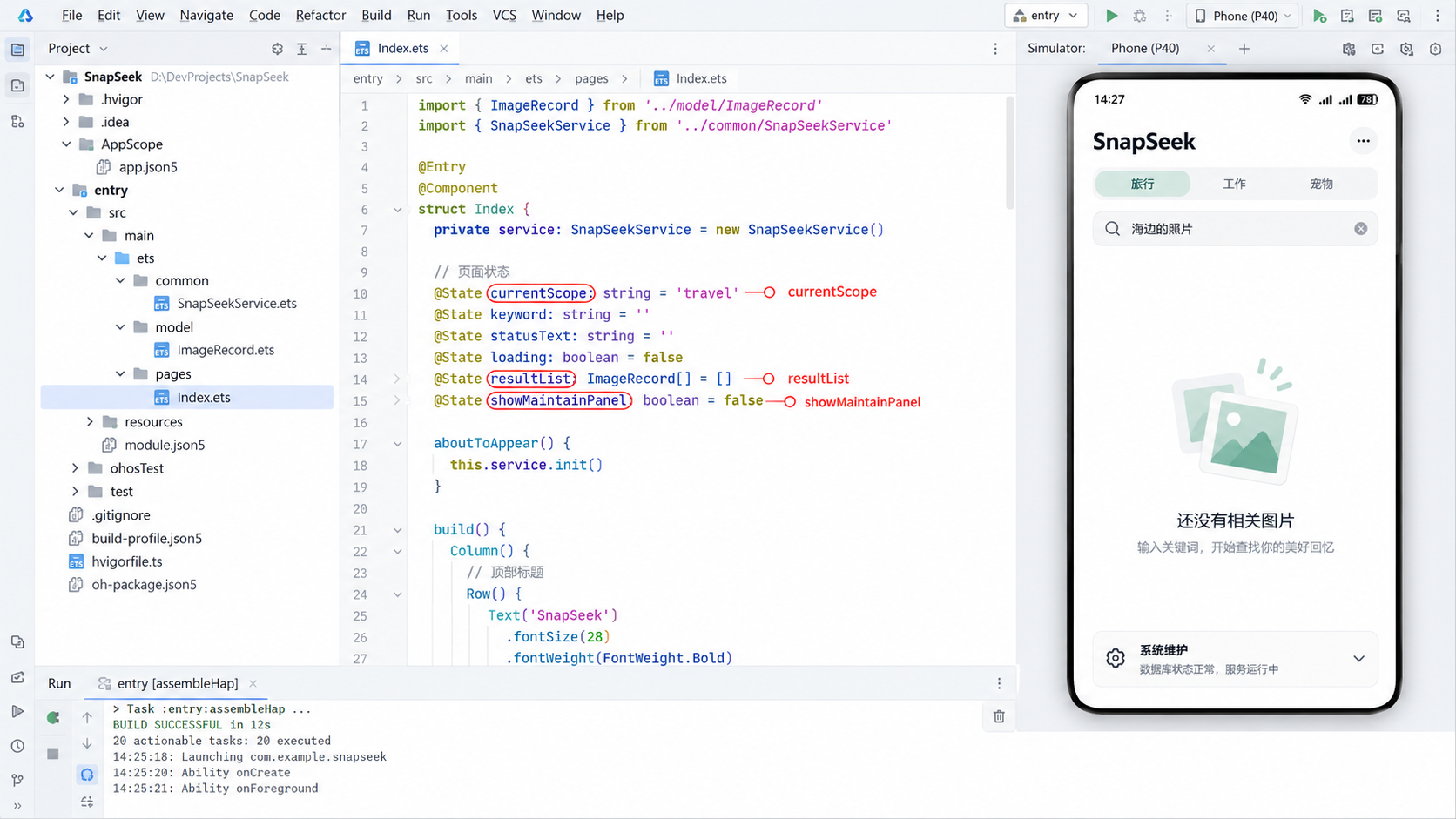Expand the resources folder
This screenshot has height=819, width=1456.
(90, 422)
